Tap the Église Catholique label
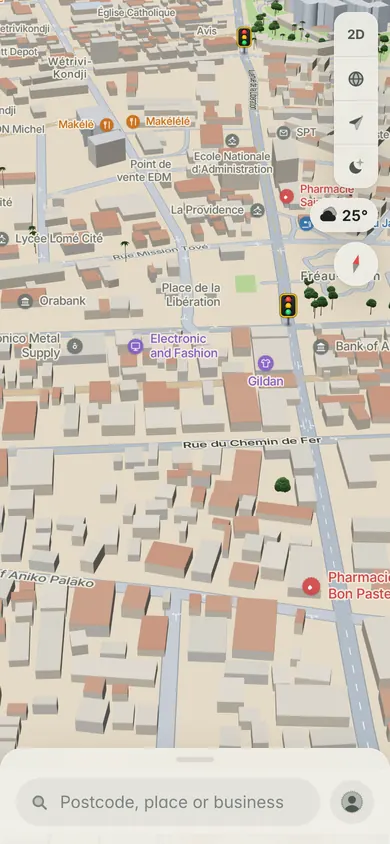 137,12
